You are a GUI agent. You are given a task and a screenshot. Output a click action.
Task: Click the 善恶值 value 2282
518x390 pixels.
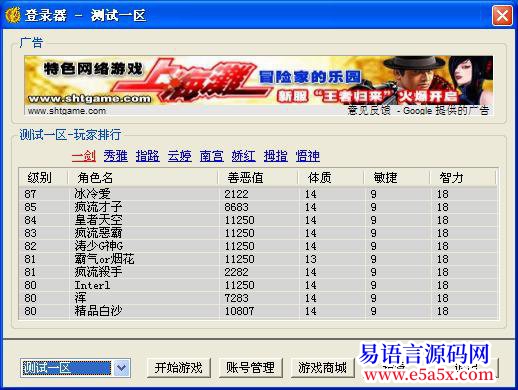coord(236,272)
